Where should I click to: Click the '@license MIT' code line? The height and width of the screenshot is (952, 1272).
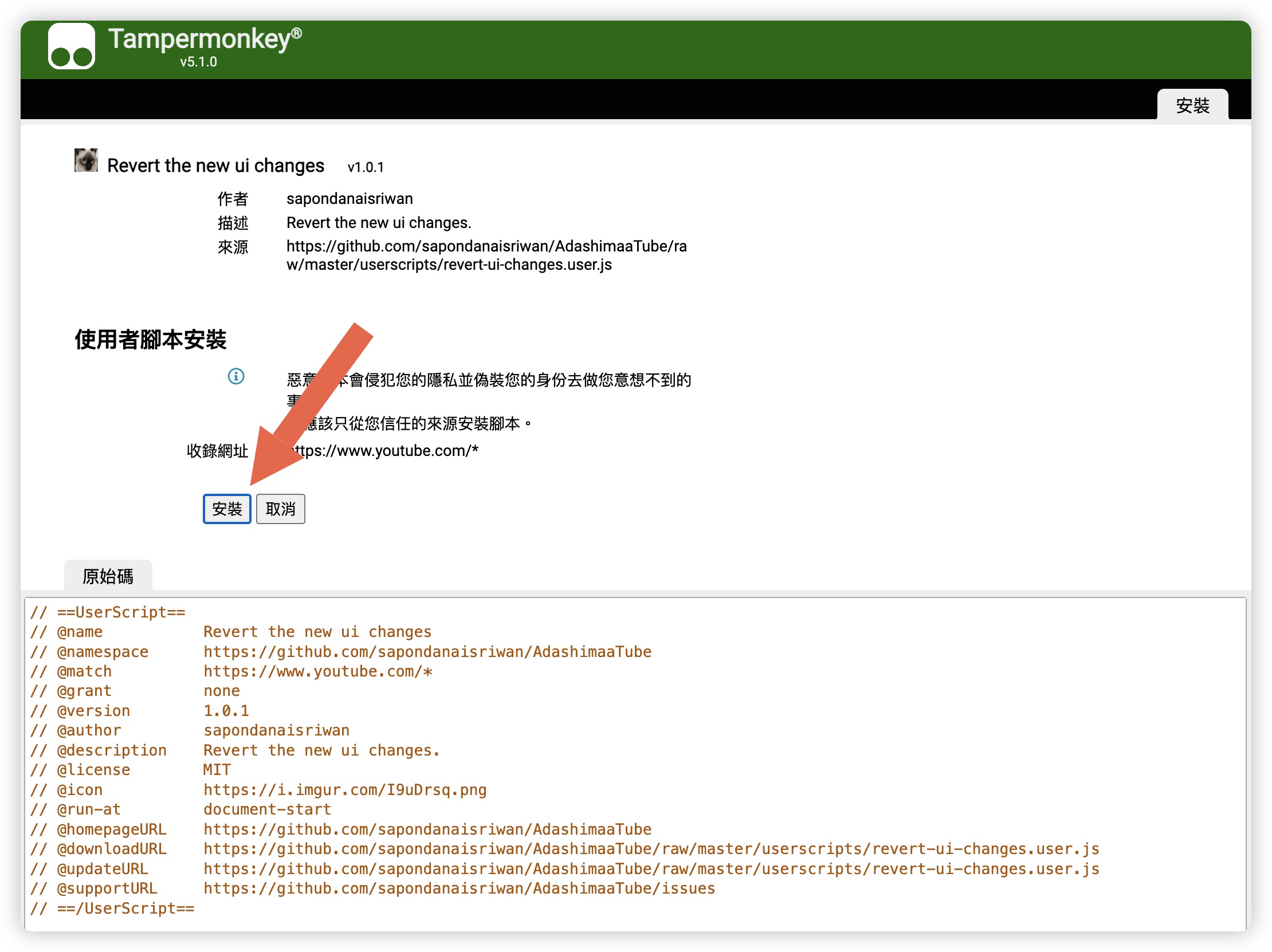click(x=131, y=770)
